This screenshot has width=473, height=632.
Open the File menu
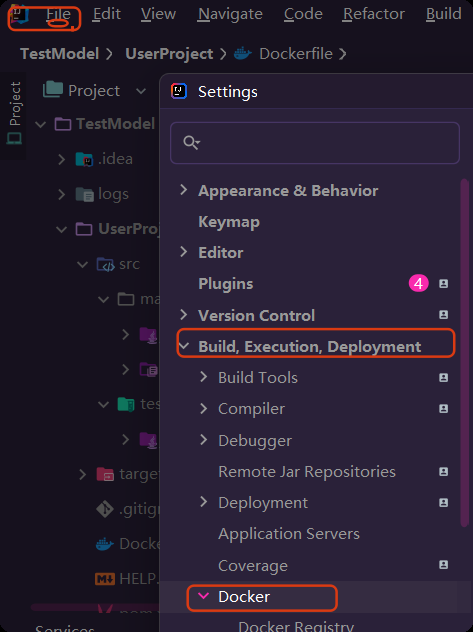58,14
